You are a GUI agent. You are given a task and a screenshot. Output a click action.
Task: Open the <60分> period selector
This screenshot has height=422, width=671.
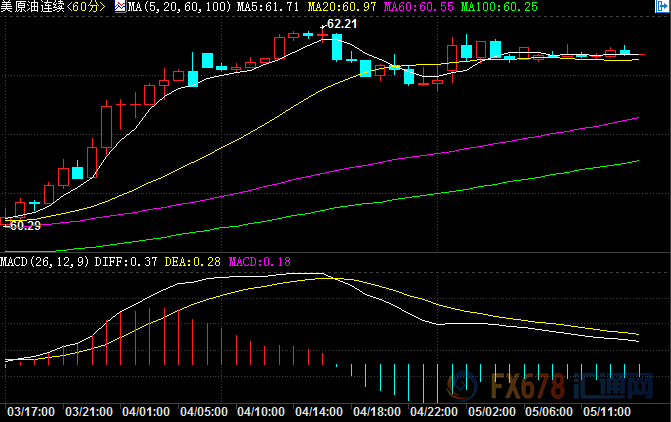click(x=87, y=7)
